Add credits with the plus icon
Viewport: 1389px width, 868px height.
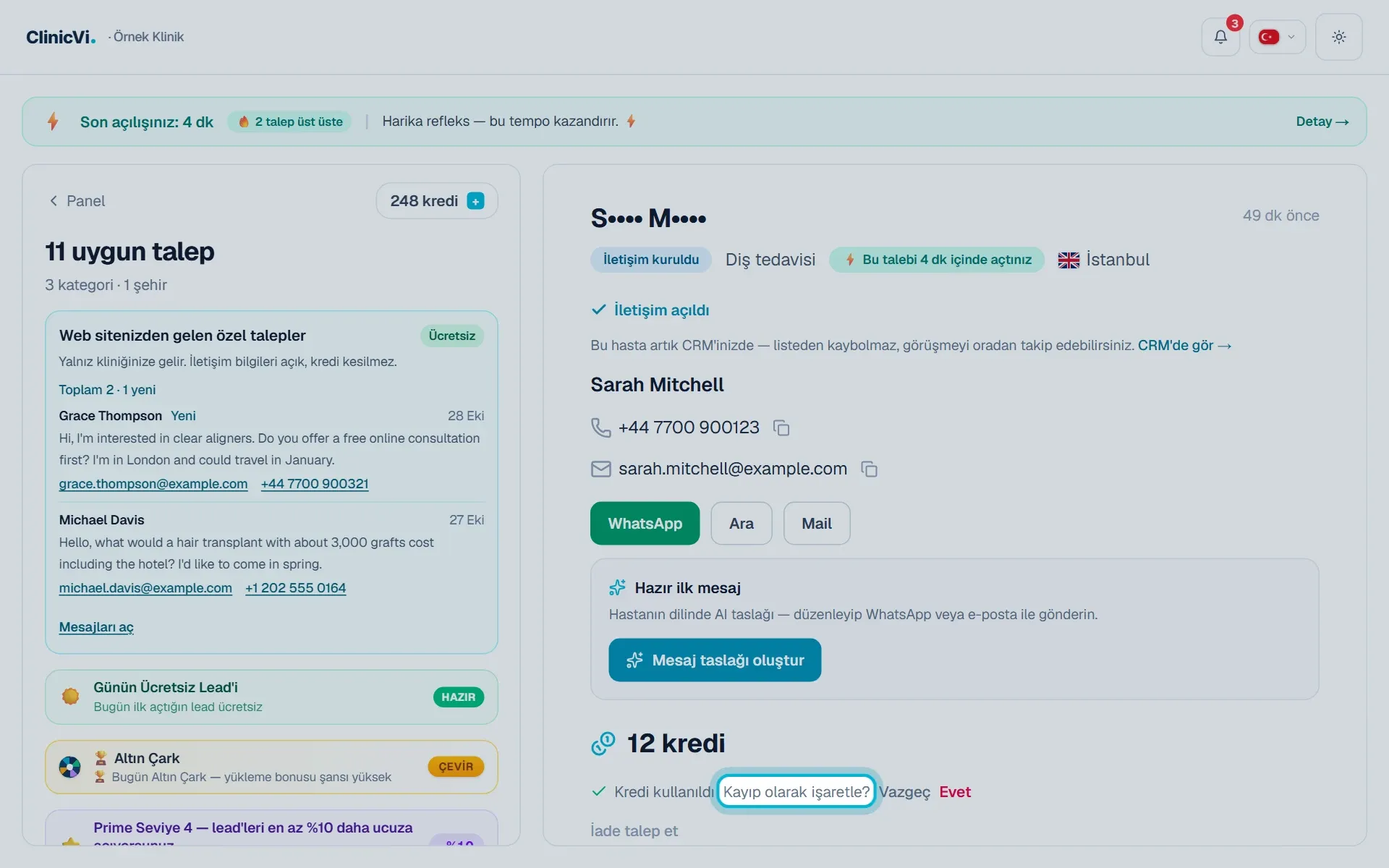[475, 201]
